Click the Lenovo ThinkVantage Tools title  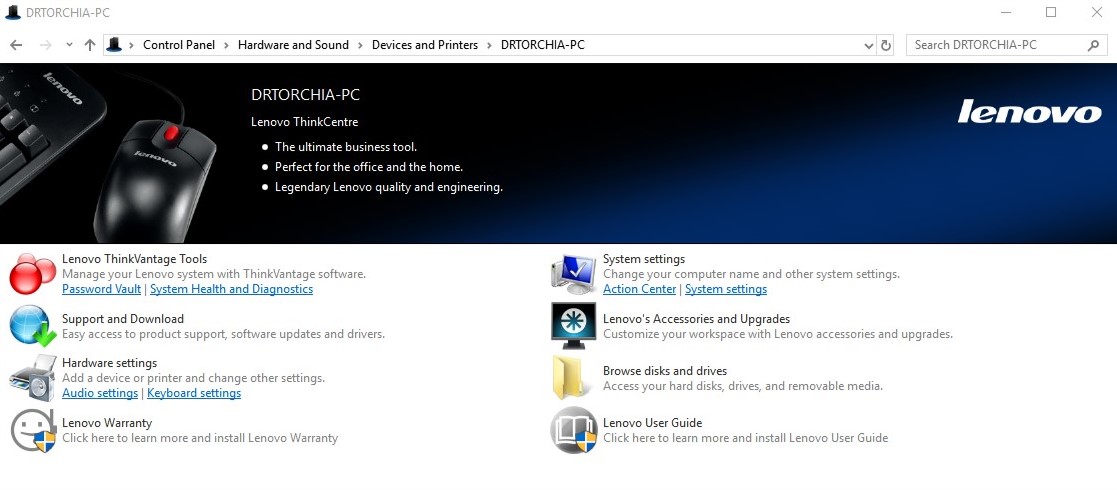point(135,259)
